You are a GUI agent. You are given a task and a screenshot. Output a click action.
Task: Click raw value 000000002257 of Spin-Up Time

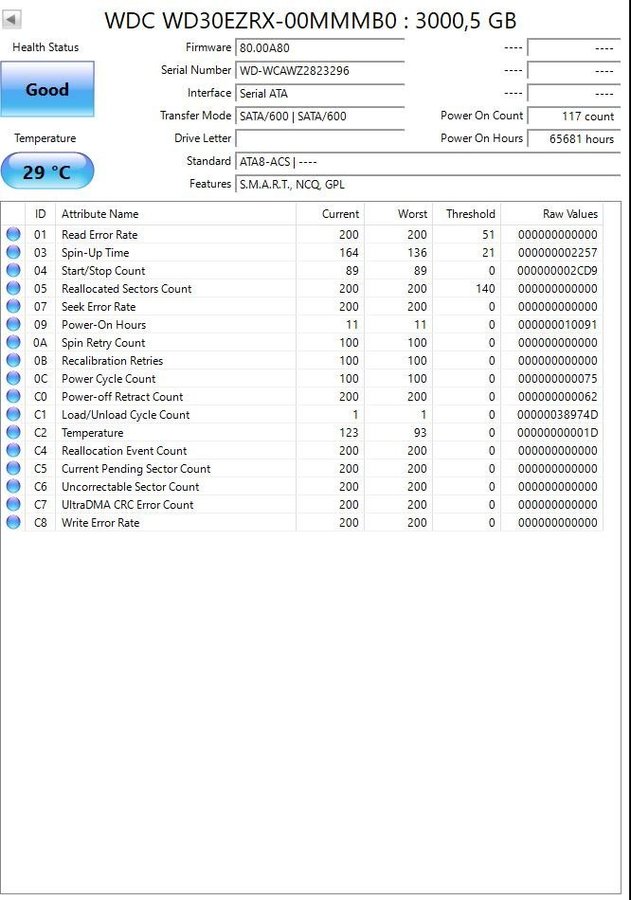pyautogui.click(x=558, y=253)
